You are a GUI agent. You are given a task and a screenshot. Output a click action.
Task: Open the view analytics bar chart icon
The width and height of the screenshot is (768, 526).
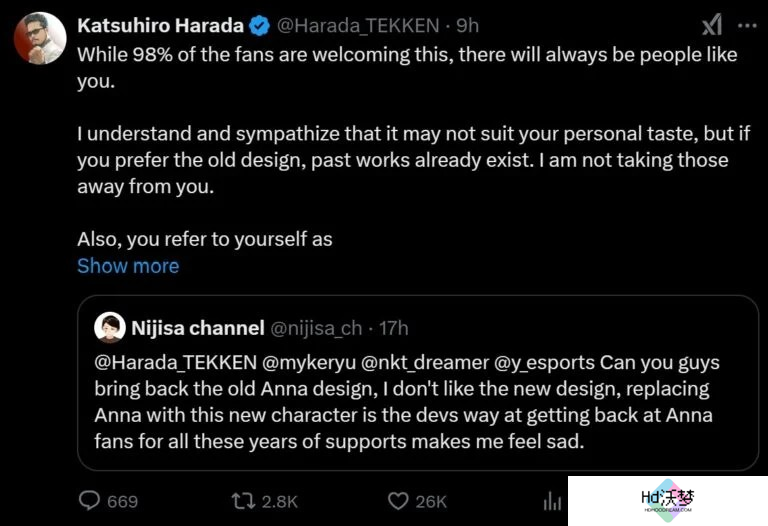[x=552, y=501]
